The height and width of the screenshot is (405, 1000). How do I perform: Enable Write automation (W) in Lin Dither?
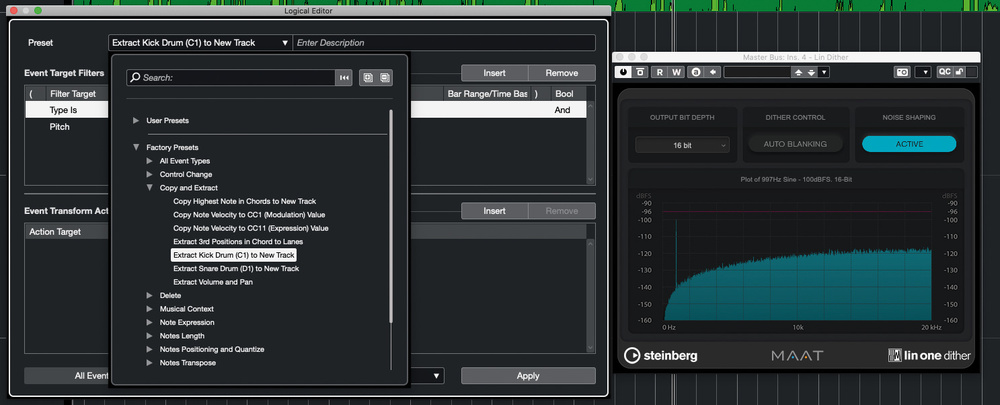coord(677,72)
